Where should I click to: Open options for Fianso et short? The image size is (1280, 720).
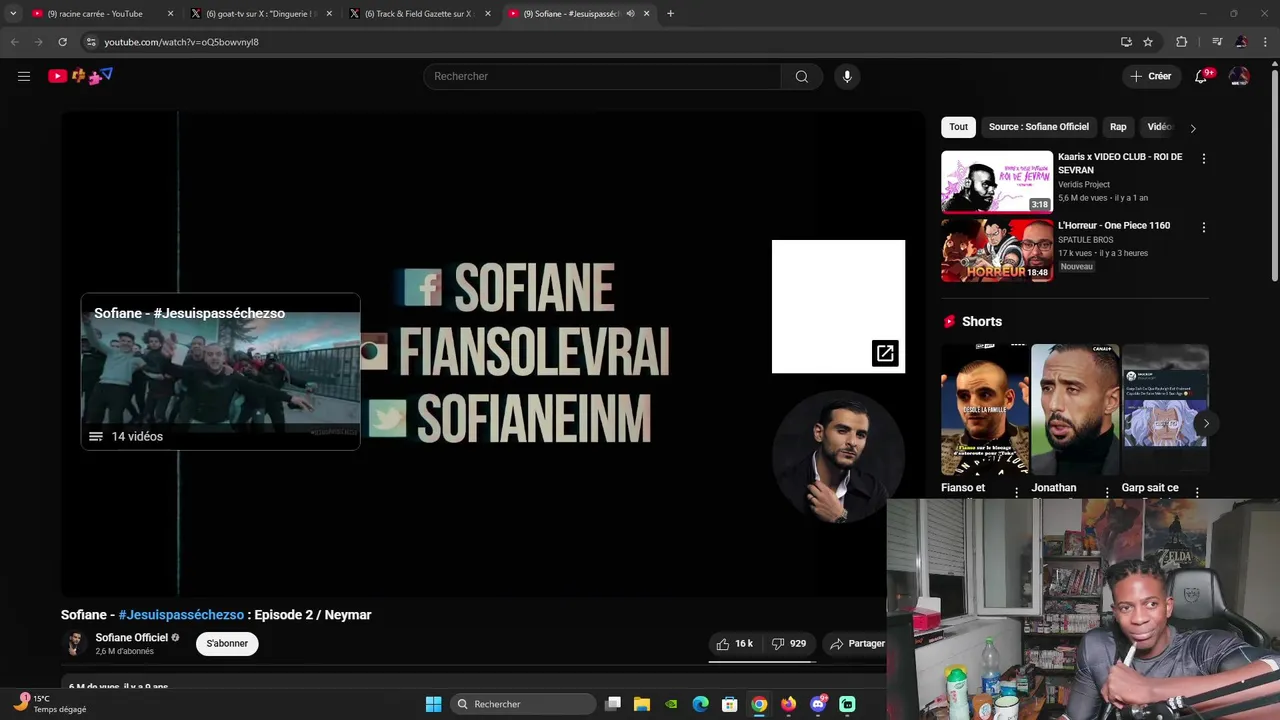(x=1017, y=492)
